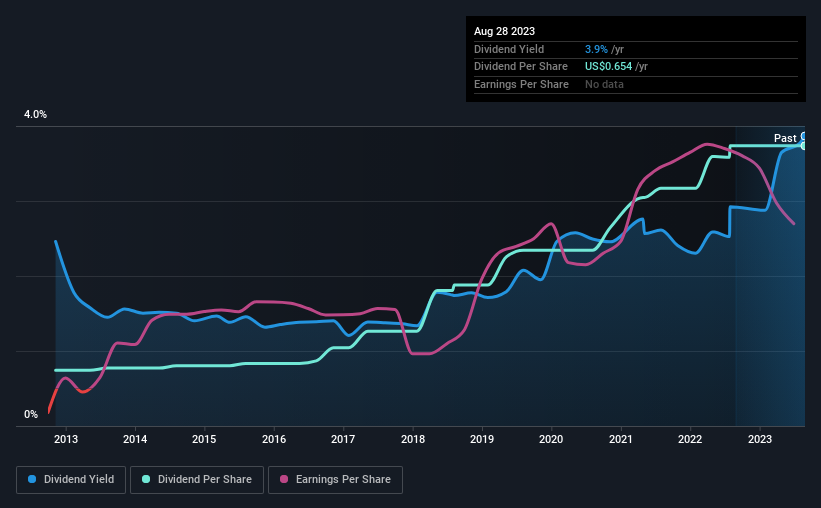Click the teal end-point marker near Past
This screenshot has width=821, height=508.
tap(803, 146)
